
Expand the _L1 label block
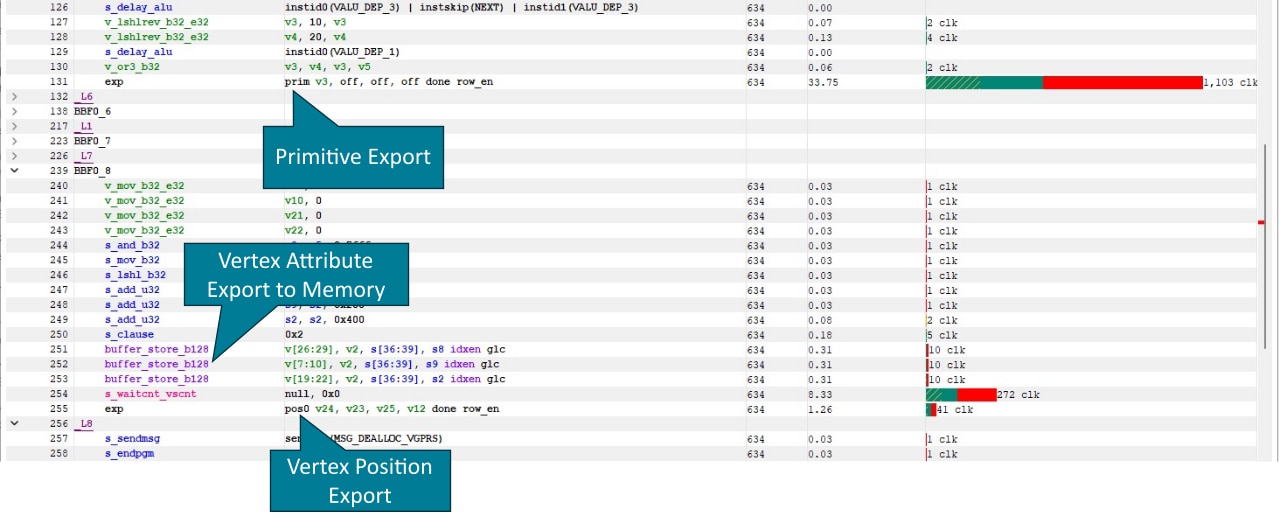(x=14, y=127)
